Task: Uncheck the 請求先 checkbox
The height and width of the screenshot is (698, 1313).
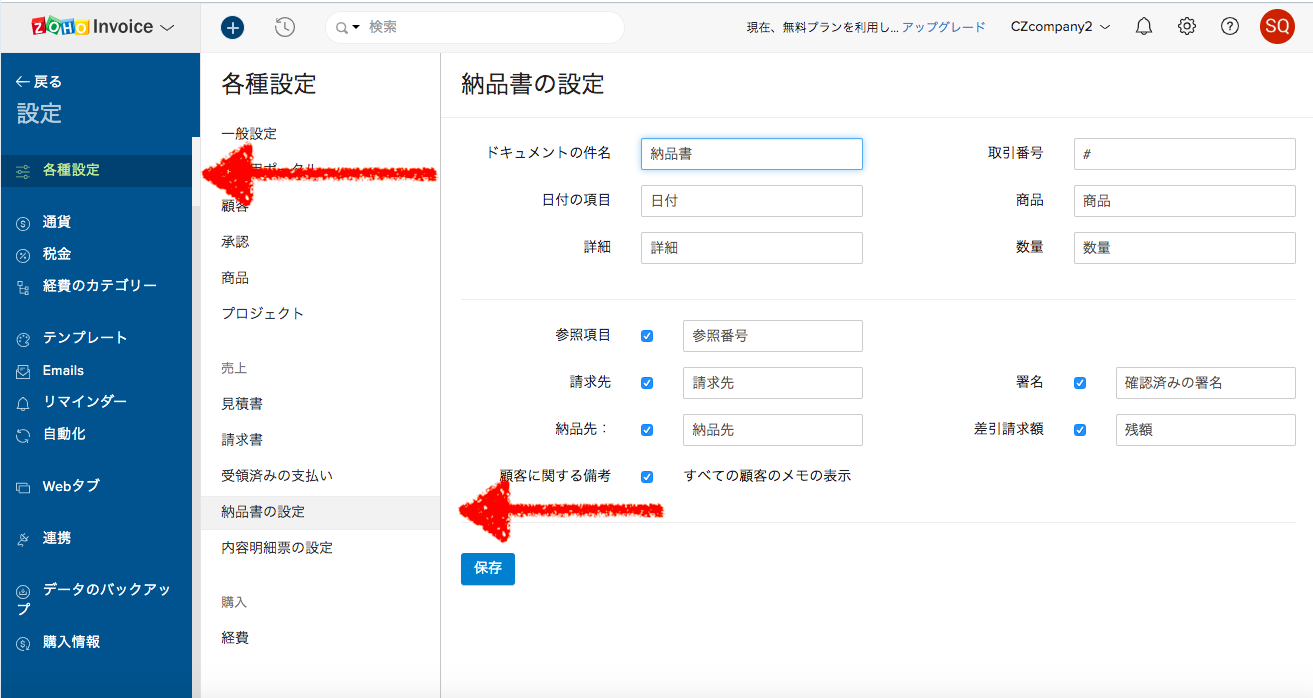Action: (x=647, y=383)
